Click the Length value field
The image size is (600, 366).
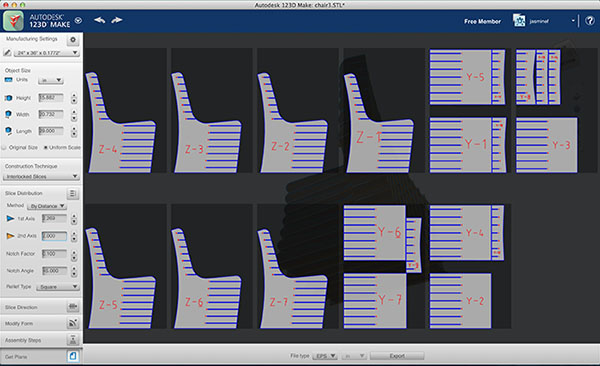(51, 131)
